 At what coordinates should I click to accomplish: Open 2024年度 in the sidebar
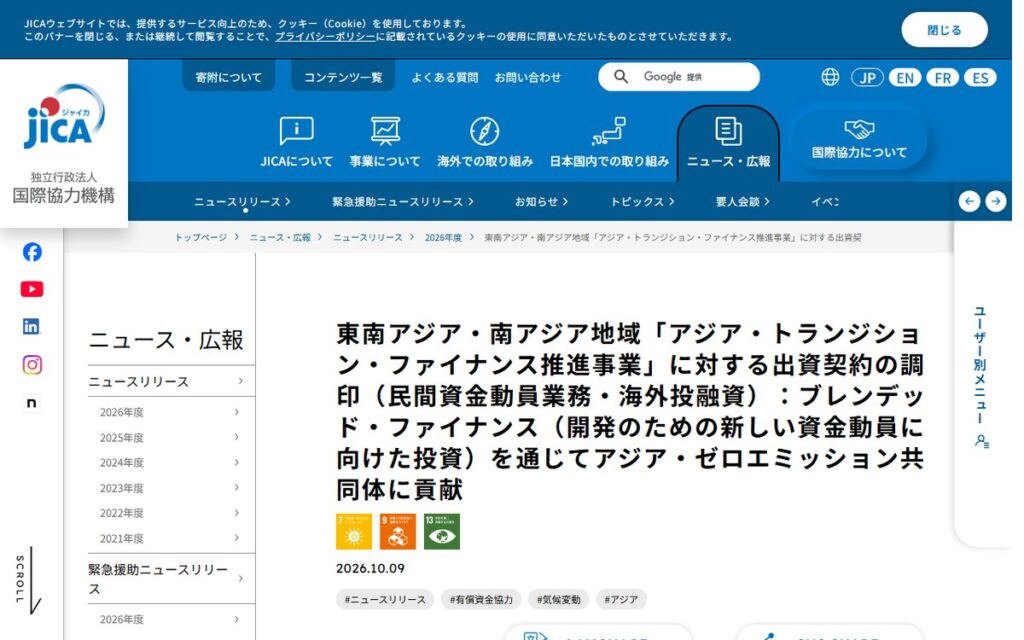coord(171,462)
